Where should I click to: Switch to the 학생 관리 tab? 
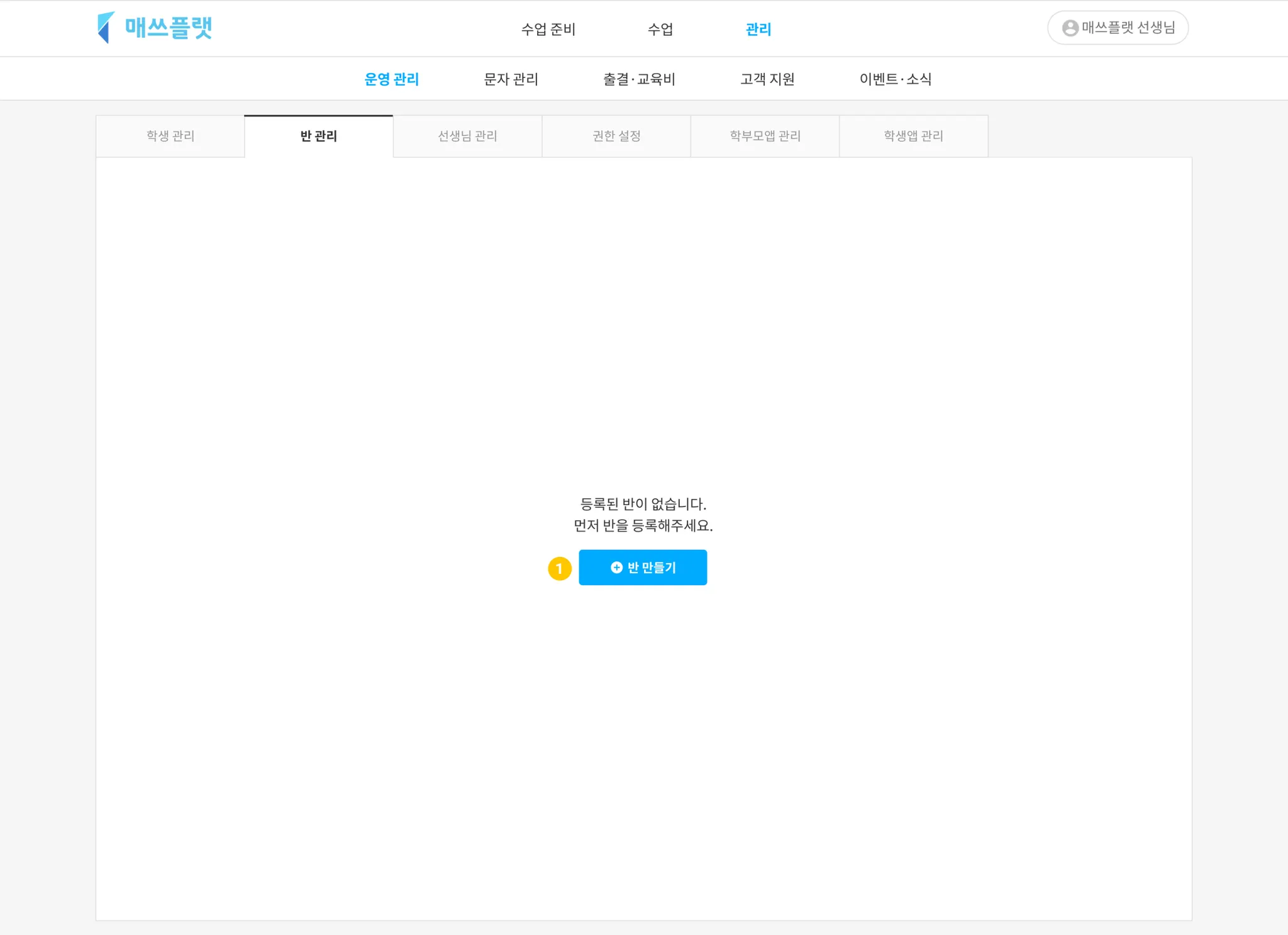170,136
